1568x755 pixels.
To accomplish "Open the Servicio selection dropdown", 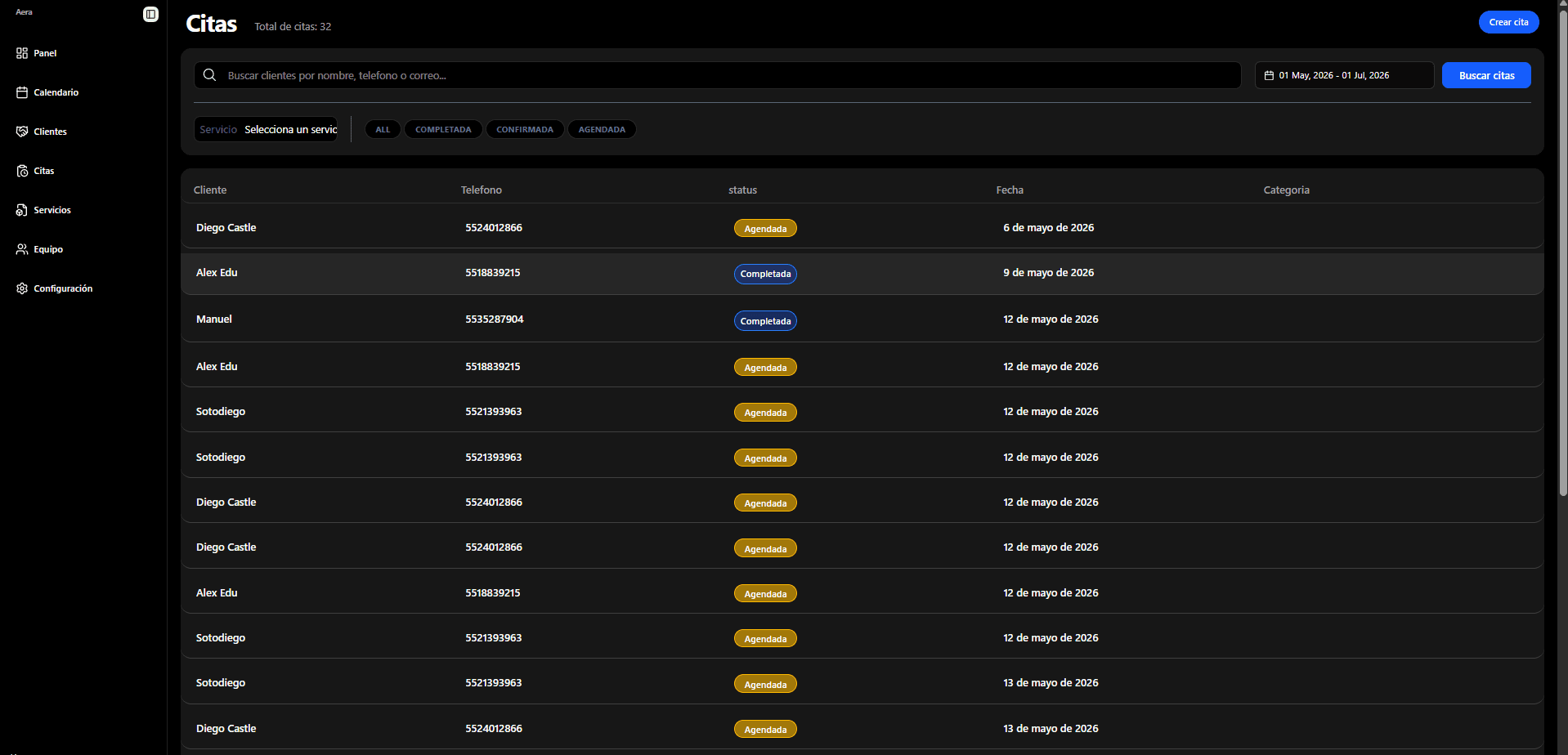I will pos(266,129).
